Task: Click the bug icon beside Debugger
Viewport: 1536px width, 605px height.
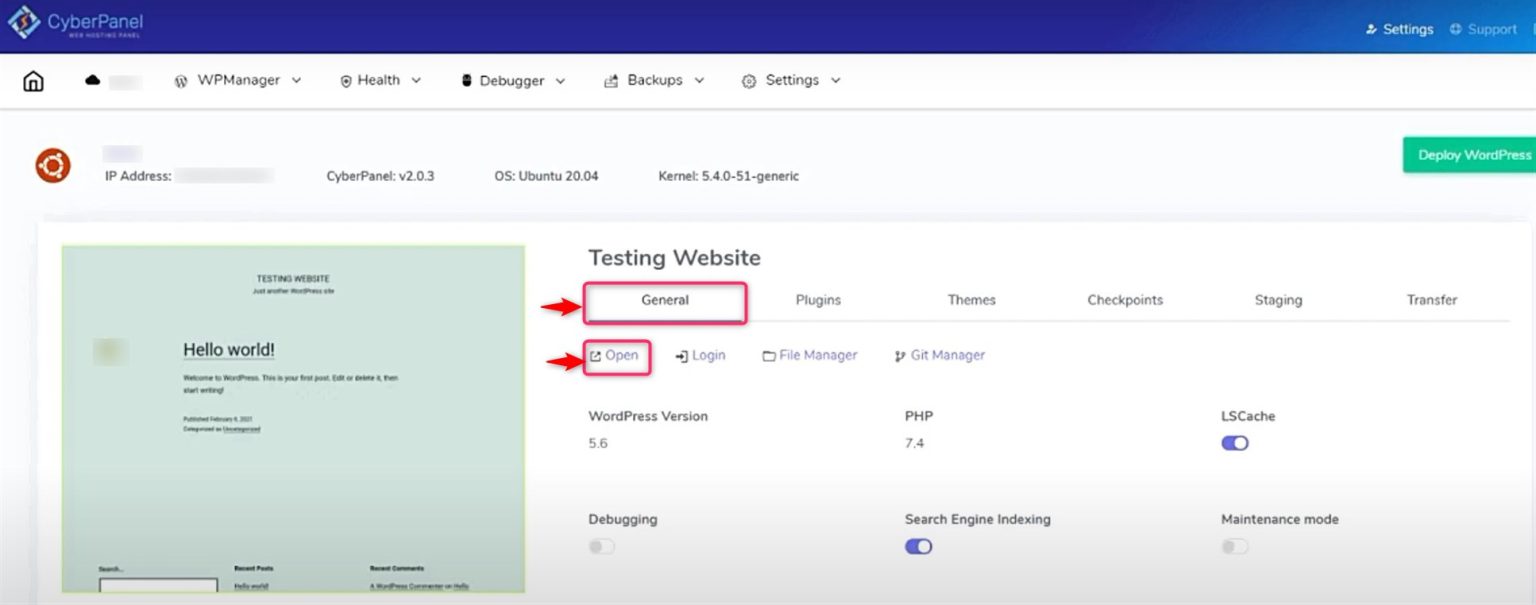Action: tap(466, 81)
